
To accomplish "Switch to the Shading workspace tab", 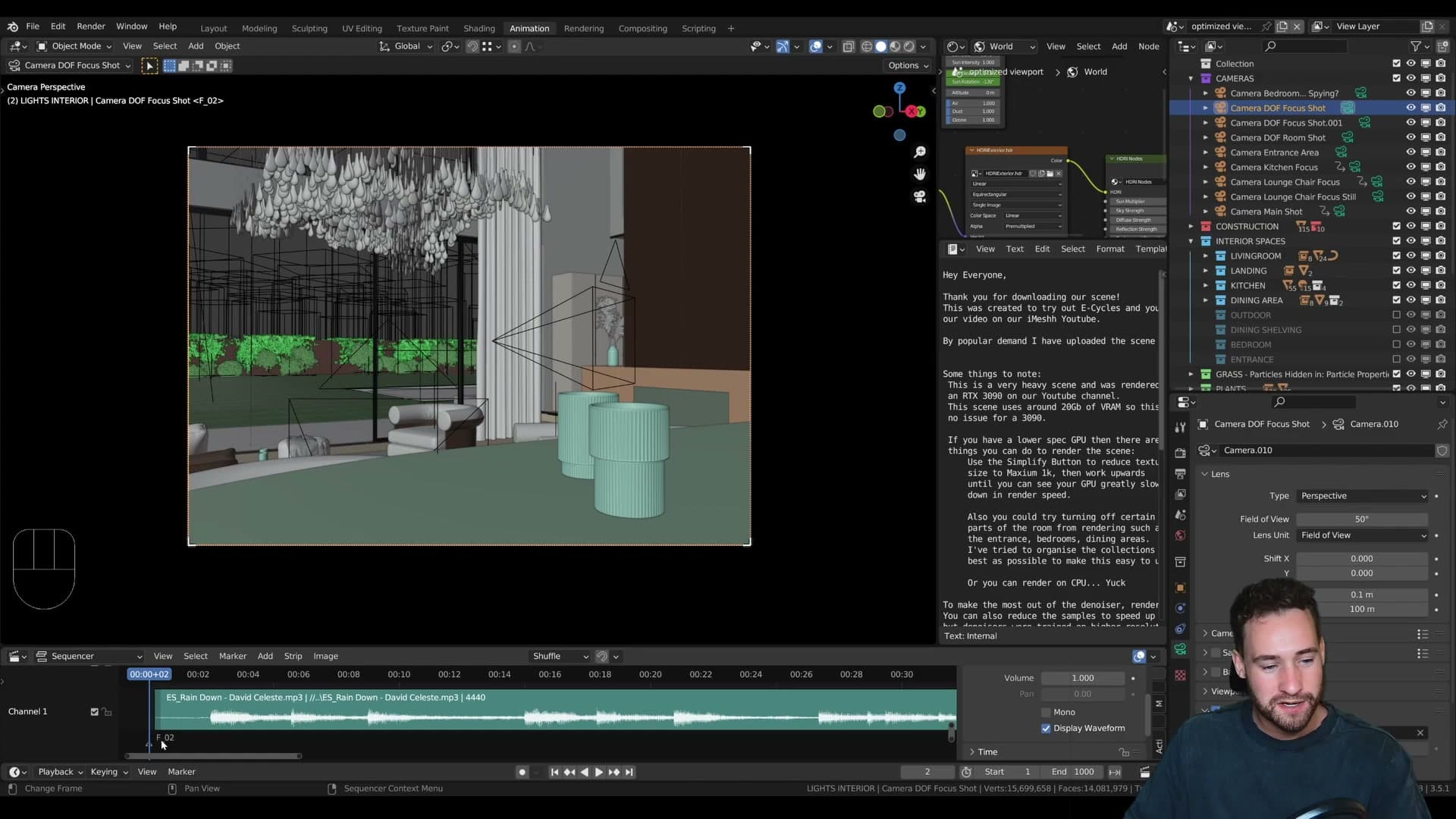I will (479, 29).
